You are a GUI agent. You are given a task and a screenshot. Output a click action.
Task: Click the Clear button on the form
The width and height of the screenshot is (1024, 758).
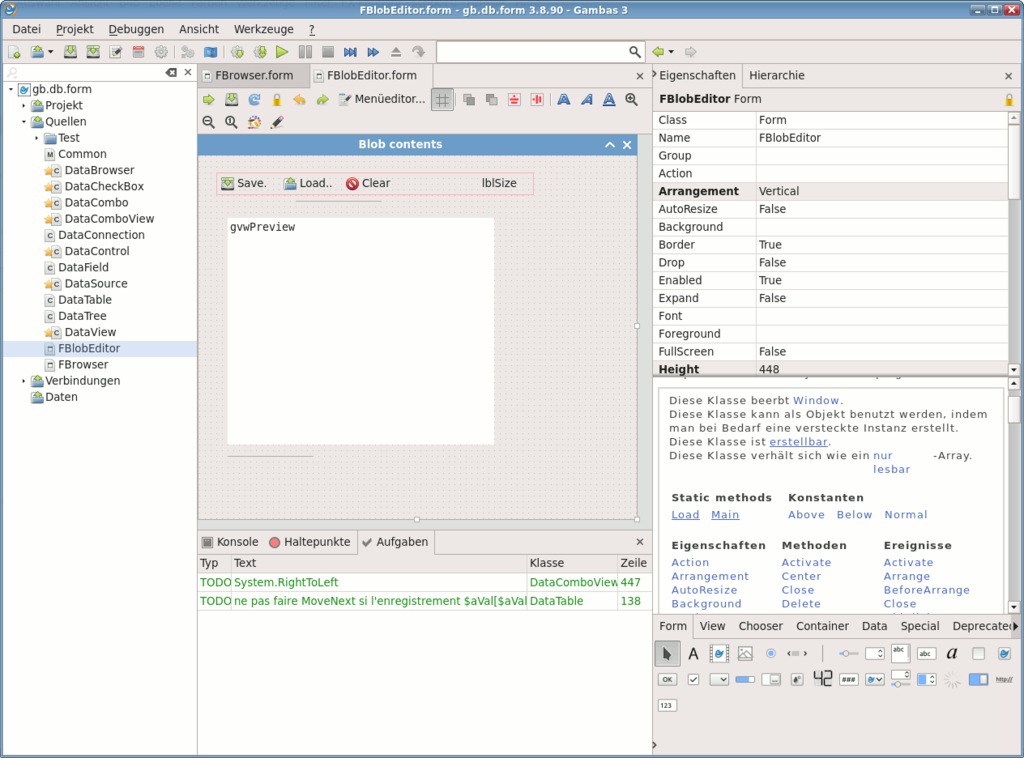[368, 183]
